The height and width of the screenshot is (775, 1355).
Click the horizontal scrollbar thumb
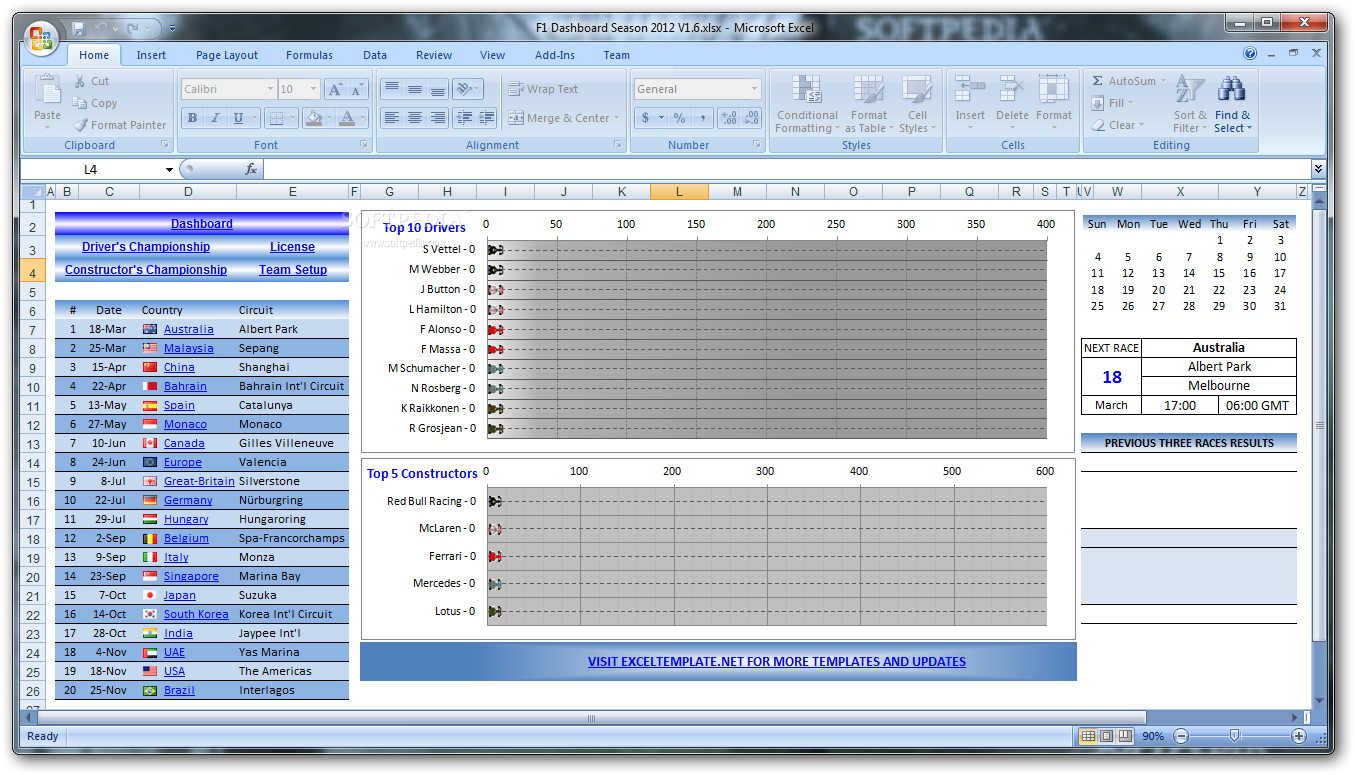pos(591,717)
